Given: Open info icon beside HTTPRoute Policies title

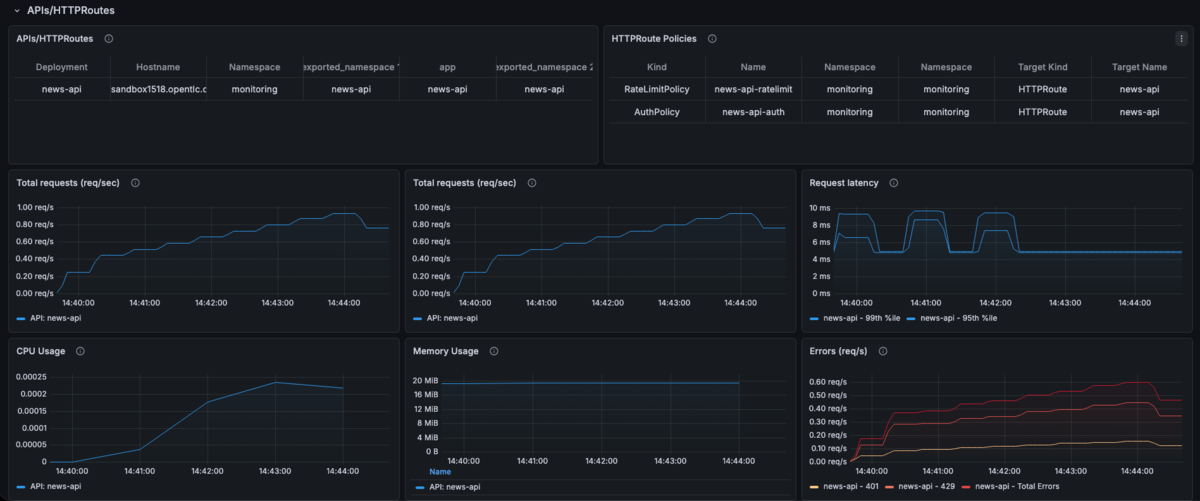Looking at the screenshot, I should point(712,39).
